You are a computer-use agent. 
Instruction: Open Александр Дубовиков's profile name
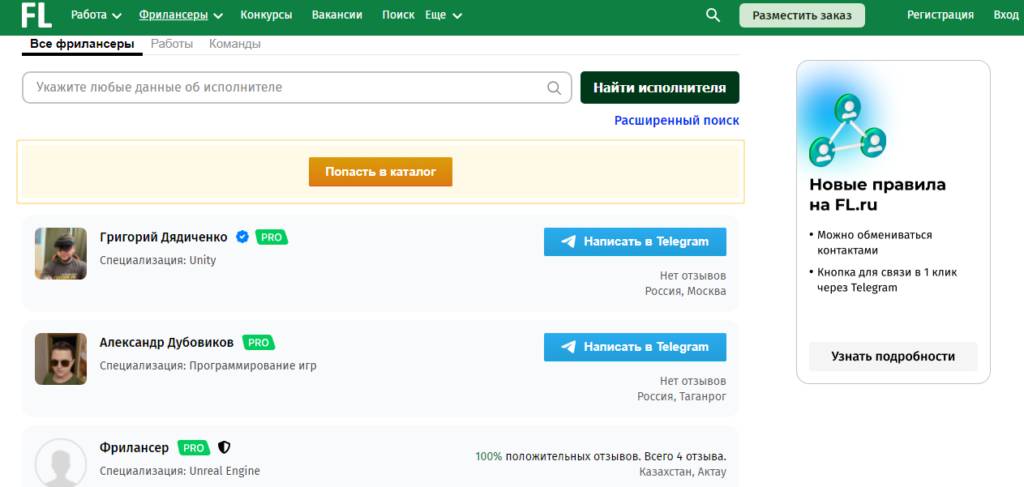167,342
